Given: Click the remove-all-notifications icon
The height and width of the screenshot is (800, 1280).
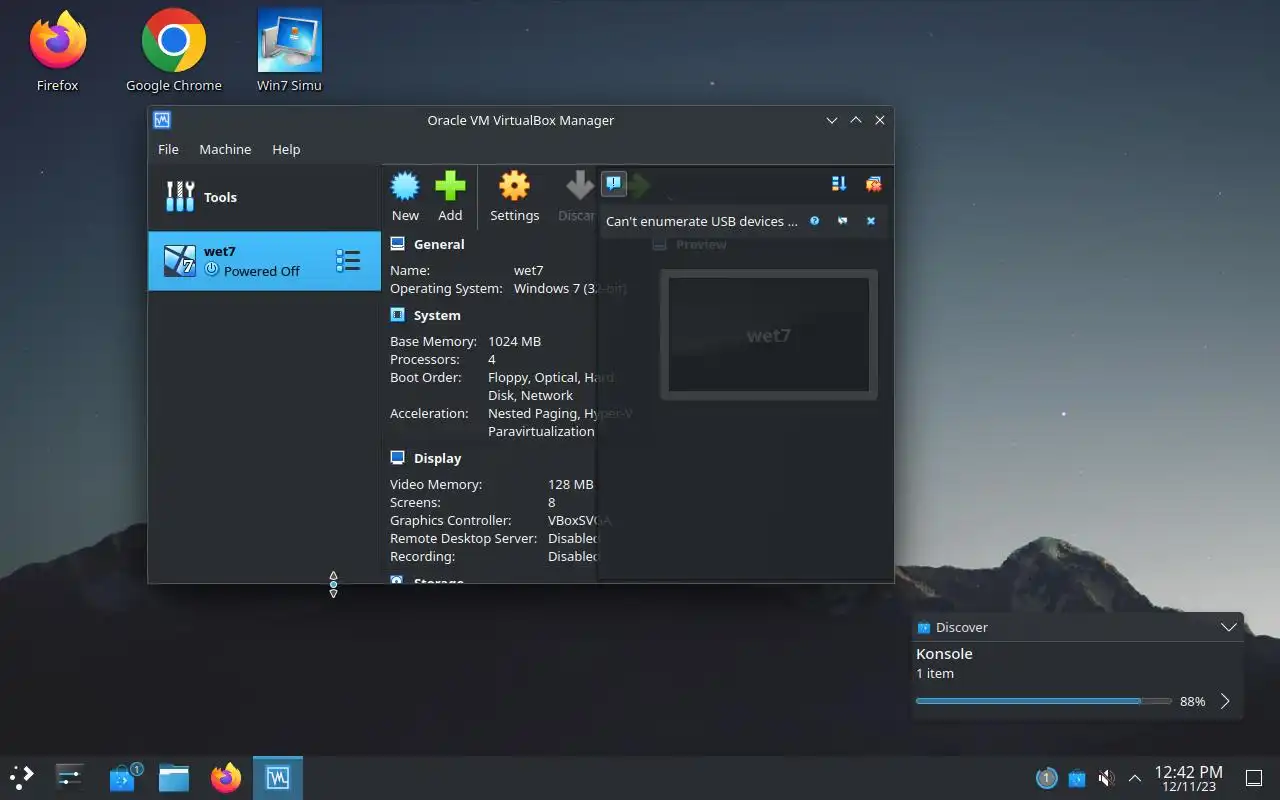Looking at the screenshot, I should click(873, 184).
